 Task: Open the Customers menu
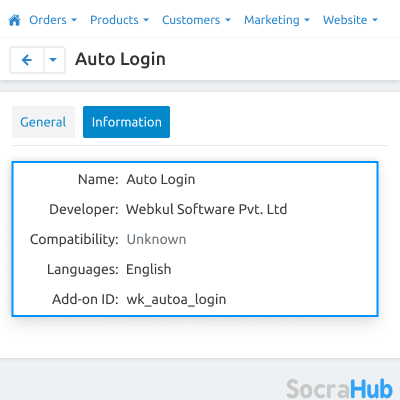(x=196, y=20)
